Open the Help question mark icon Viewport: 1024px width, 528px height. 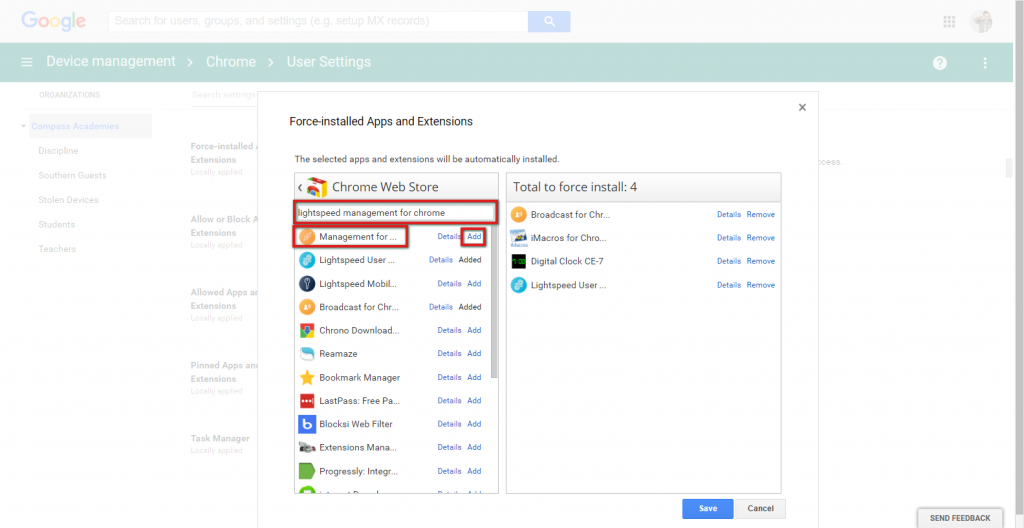940,63
